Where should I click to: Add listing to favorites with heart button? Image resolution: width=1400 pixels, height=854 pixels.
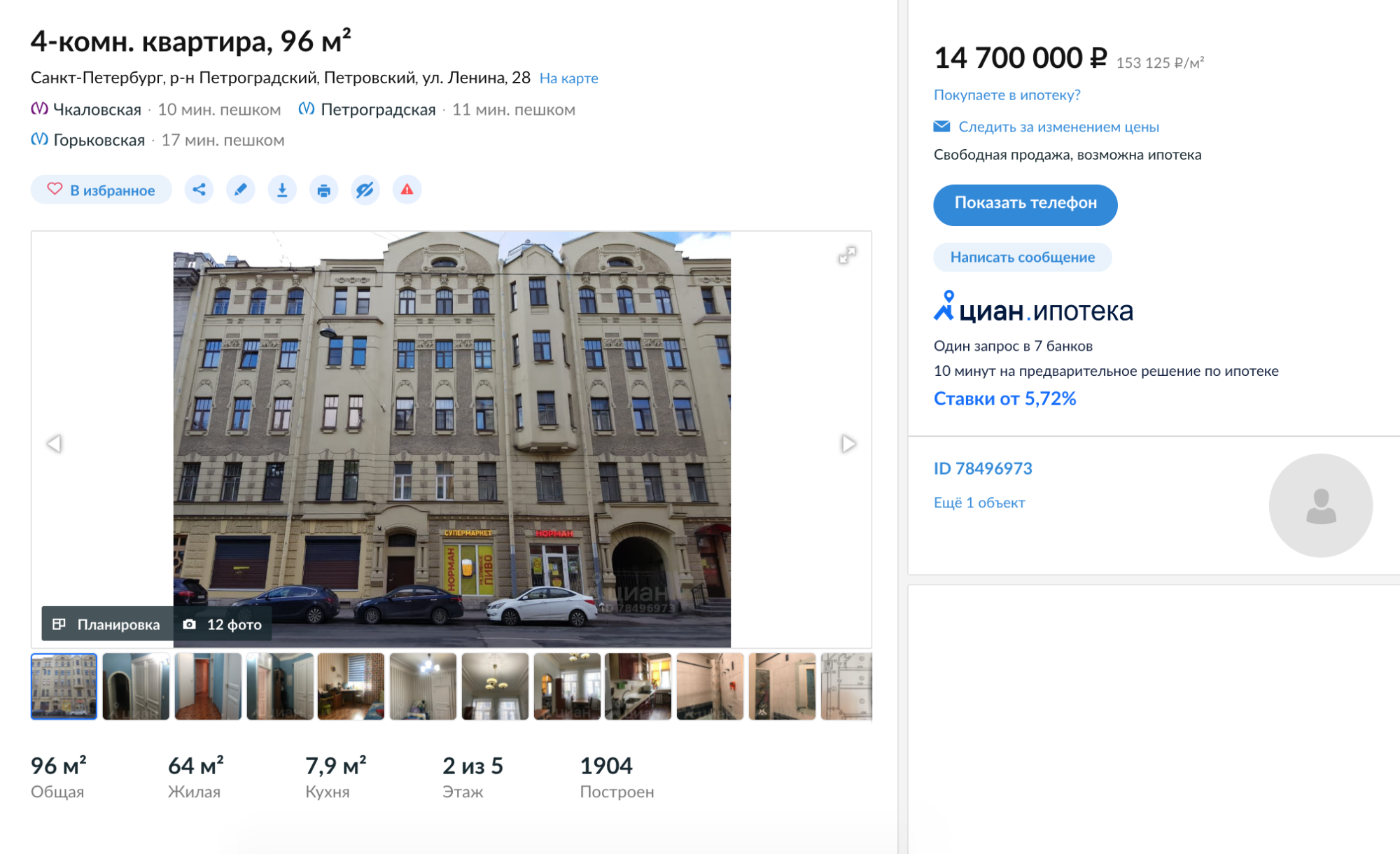coord(101,190)
